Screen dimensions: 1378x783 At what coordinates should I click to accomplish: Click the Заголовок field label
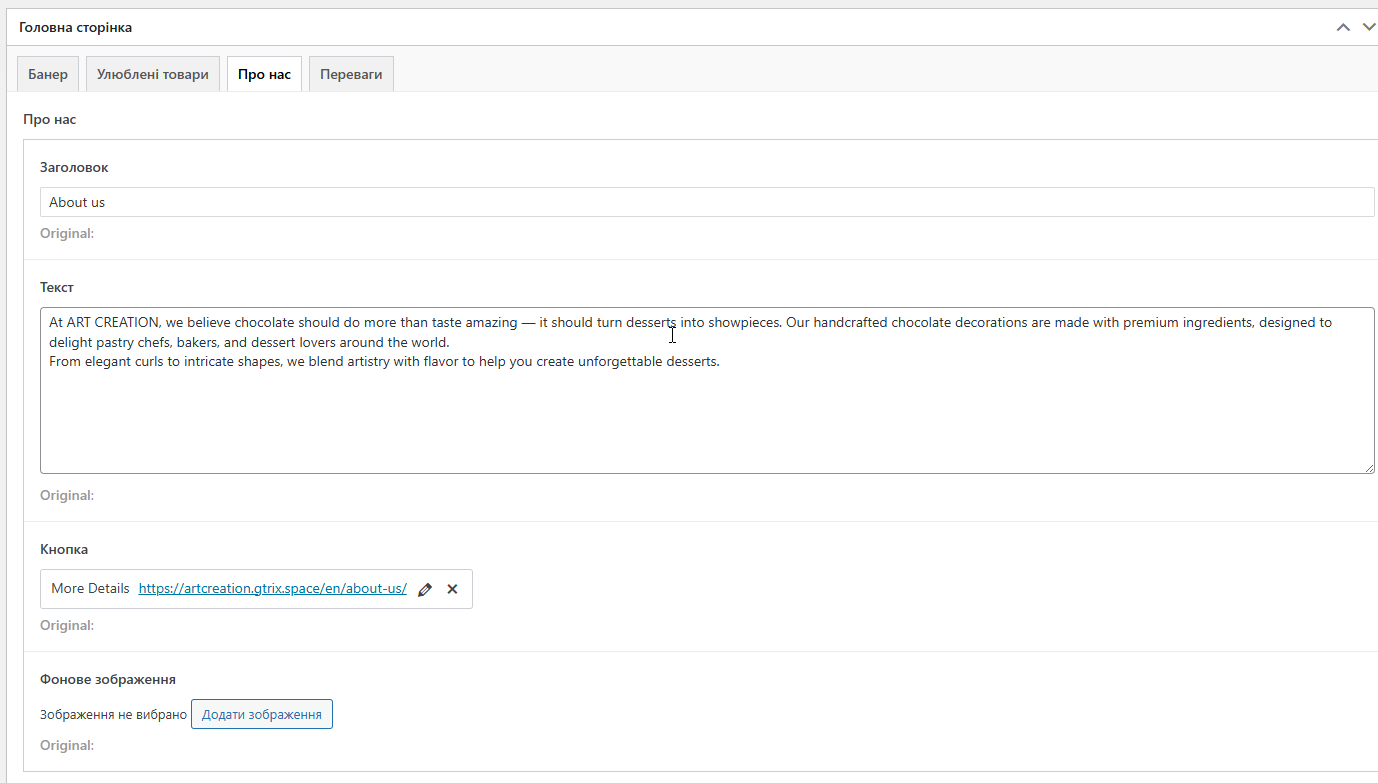point(74,167)
